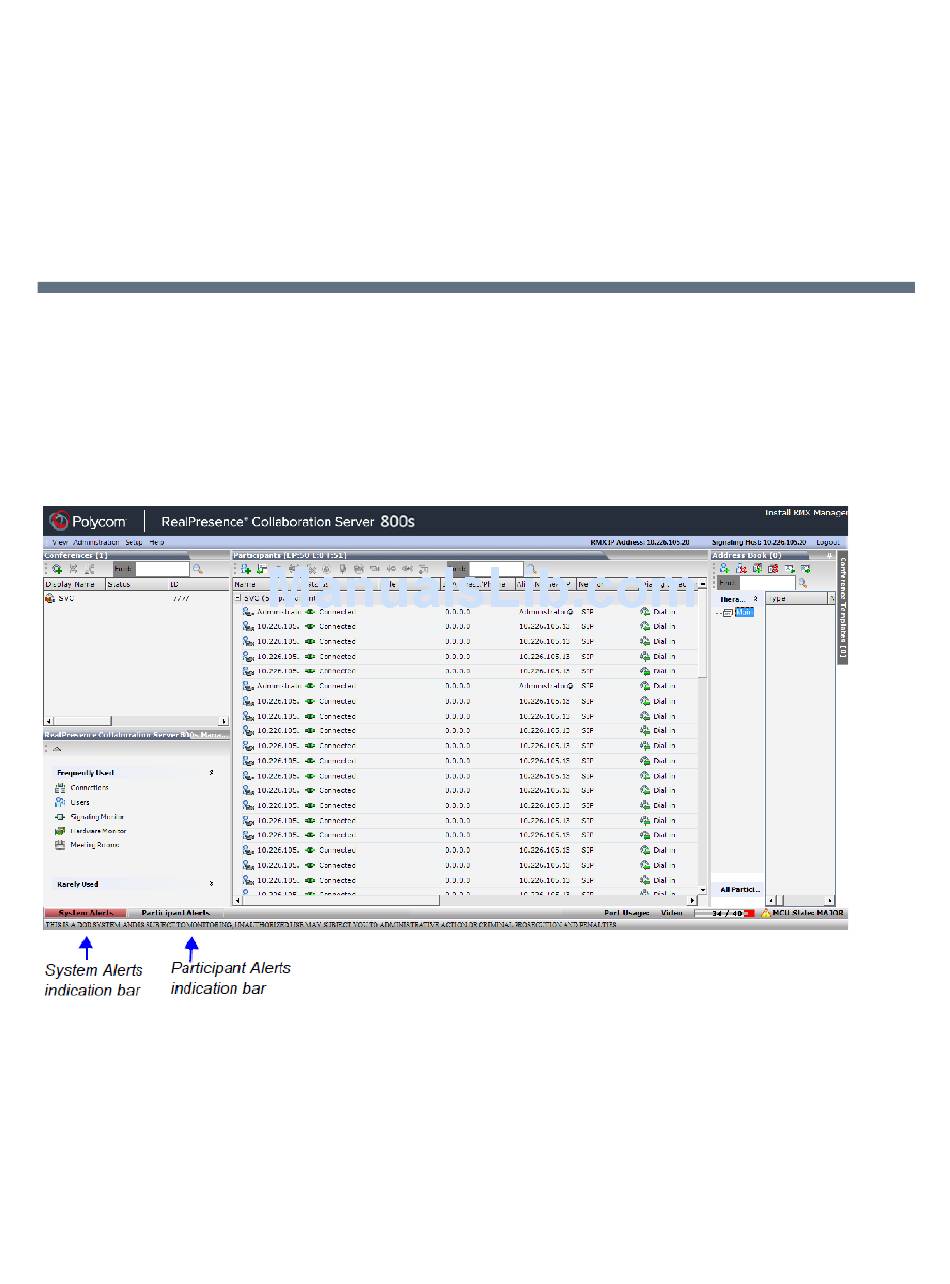The height and width of the screenshot is (1284, 950).
Task: Click the Logout link
Action: [x=829, y=542]
